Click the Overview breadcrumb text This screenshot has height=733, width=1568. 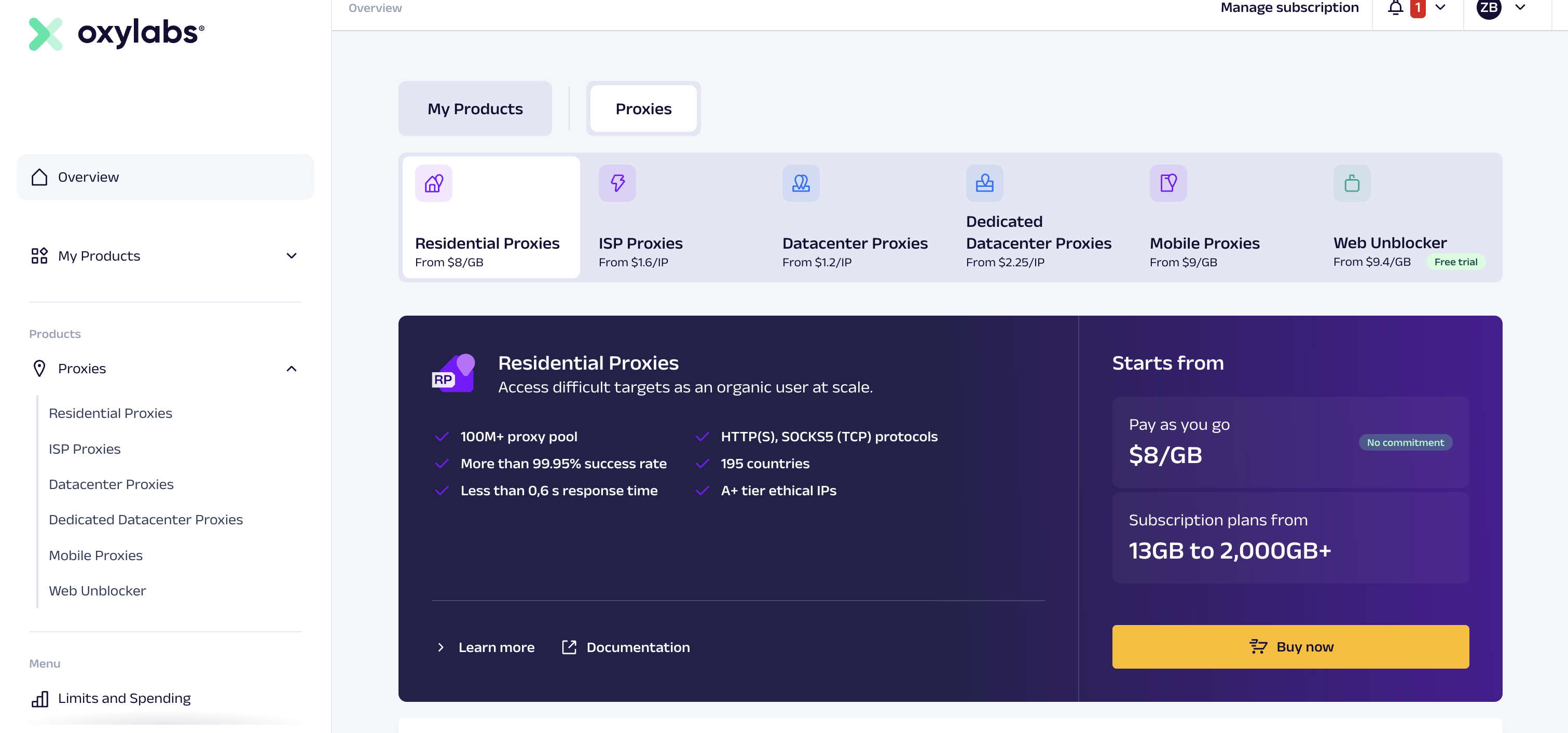click(x=375, y=8)
